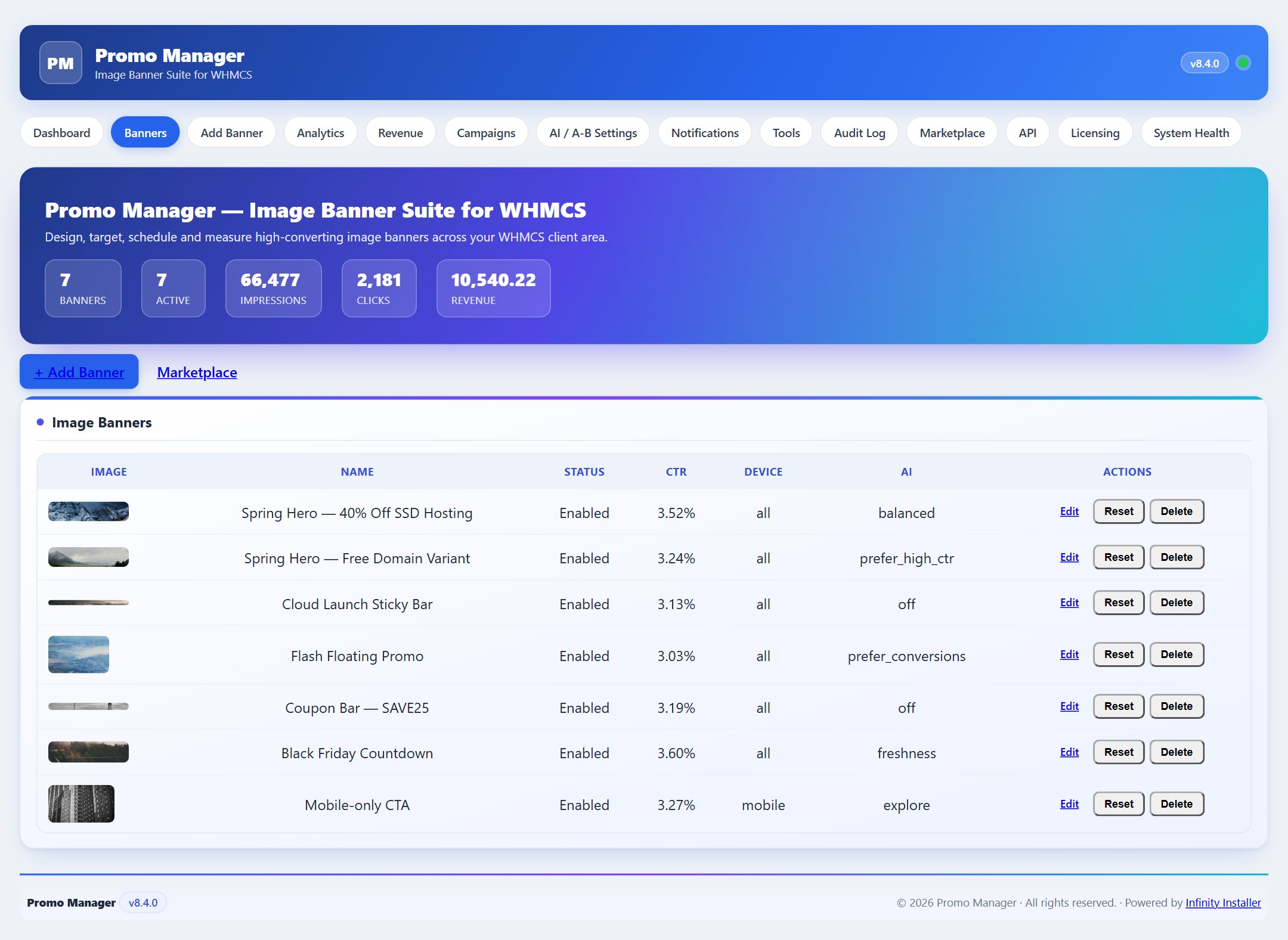Click the + Add Banner button
The image size is (1288, 940).
(x=79, y=372)
